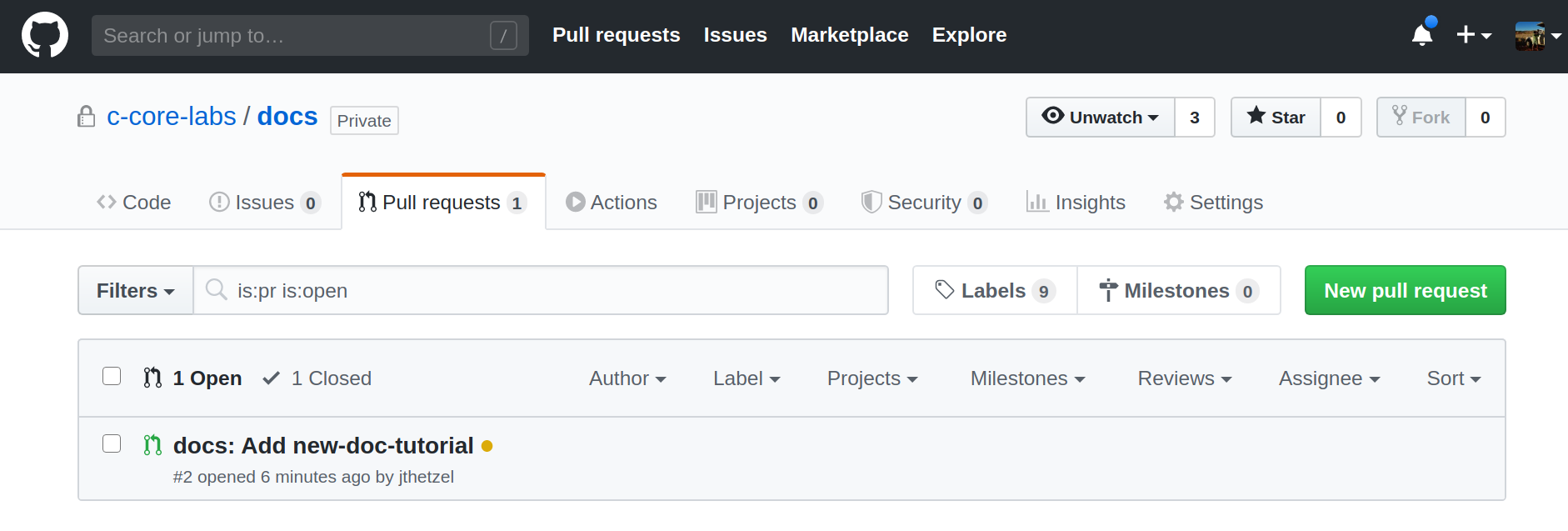Switch to the repository Issues tab
1568x531 pixels.
265,203
